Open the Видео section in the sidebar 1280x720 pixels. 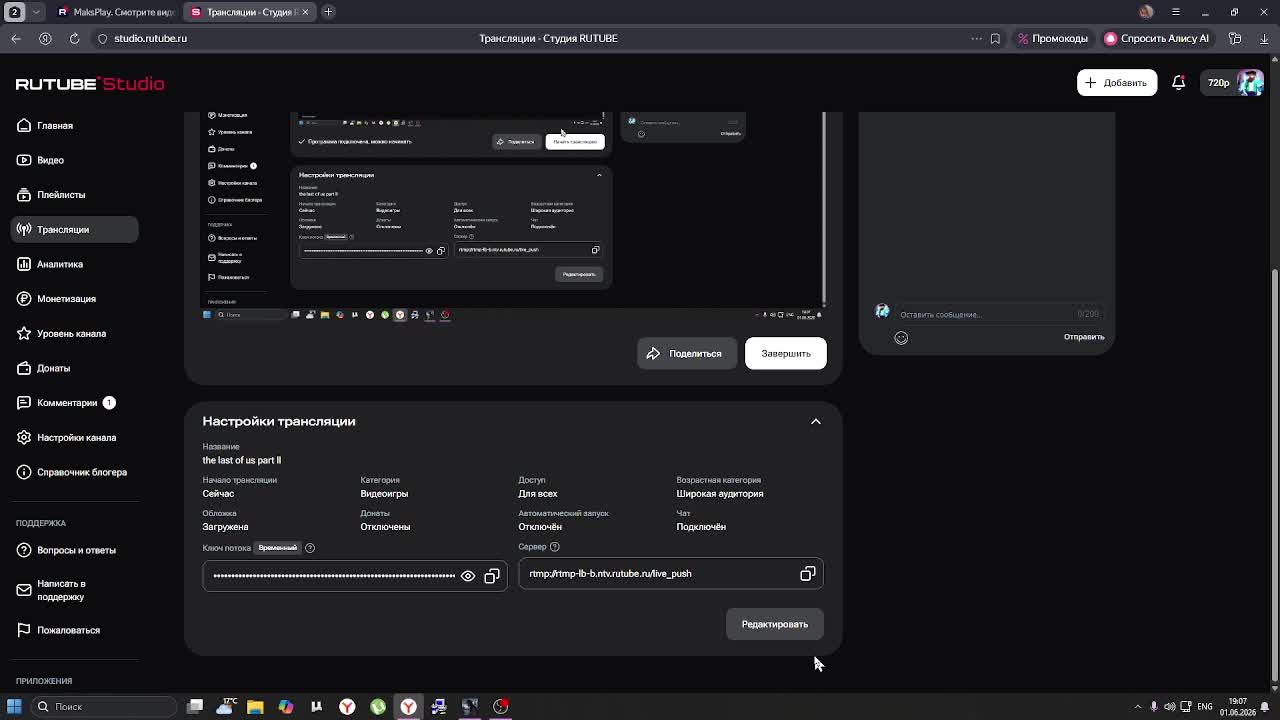click(x=74, y=160)
